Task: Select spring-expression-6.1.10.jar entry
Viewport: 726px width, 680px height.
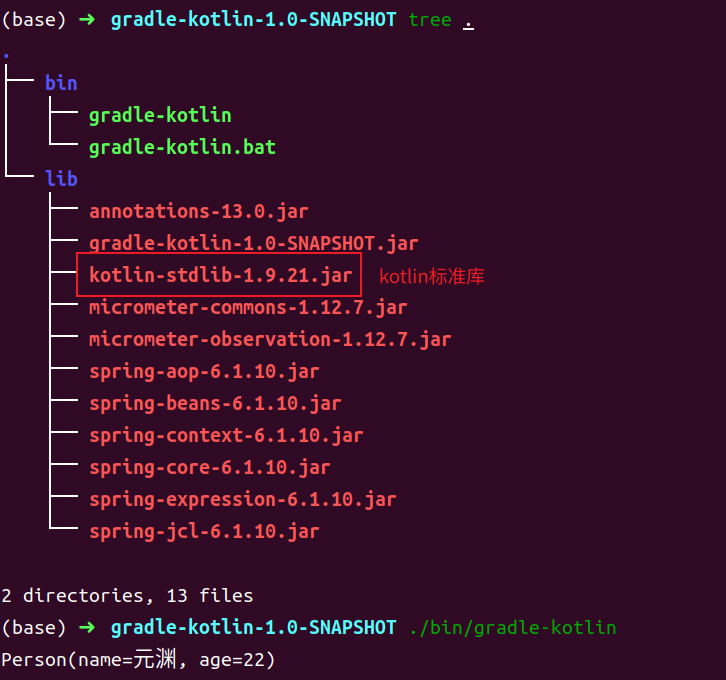Action: pos(243,499)
